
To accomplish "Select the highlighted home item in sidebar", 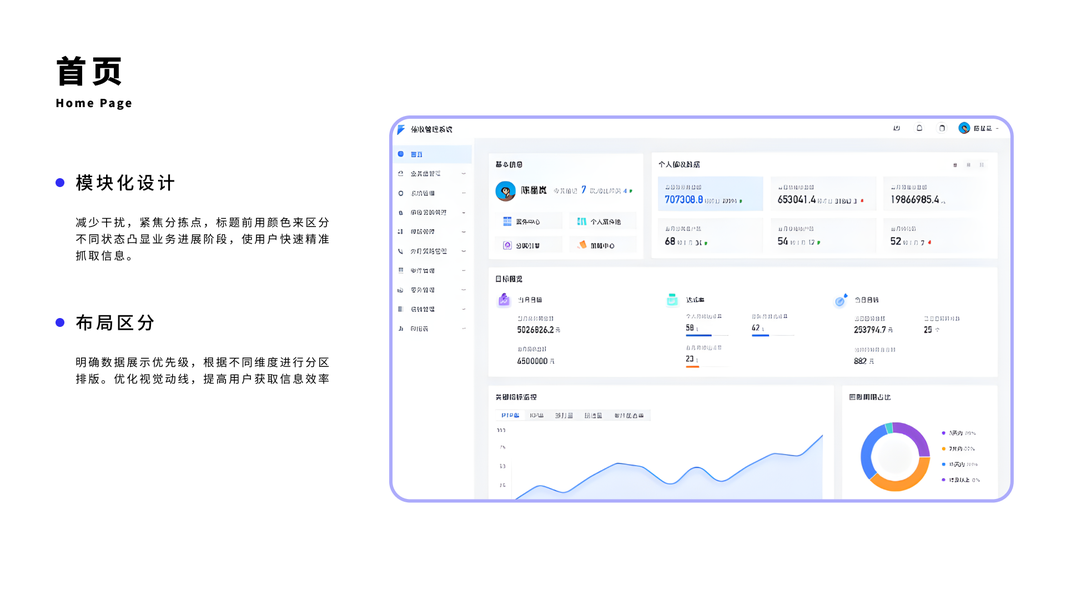I will click(x=433, y=154).
